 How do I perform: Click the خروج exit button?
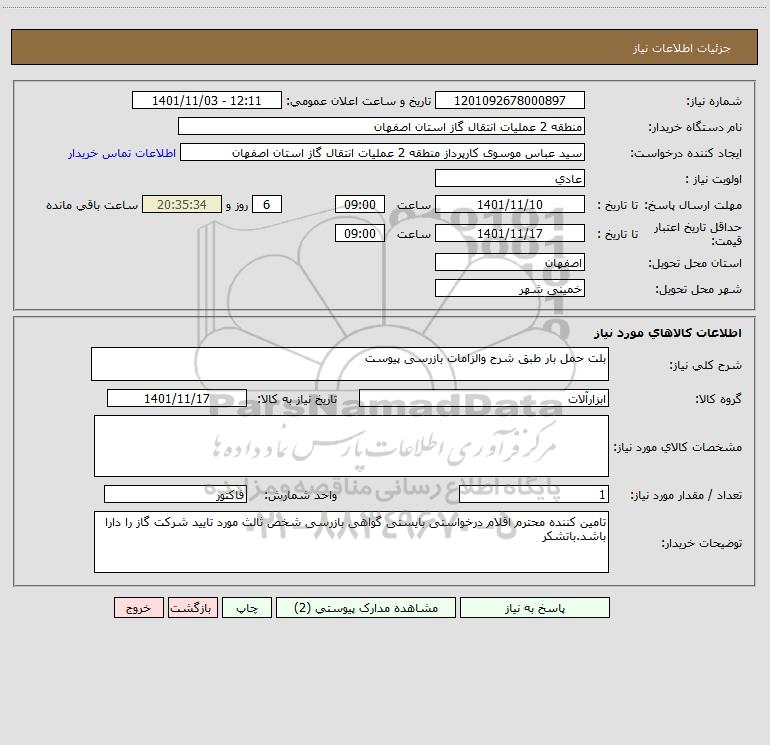[138, 607]
